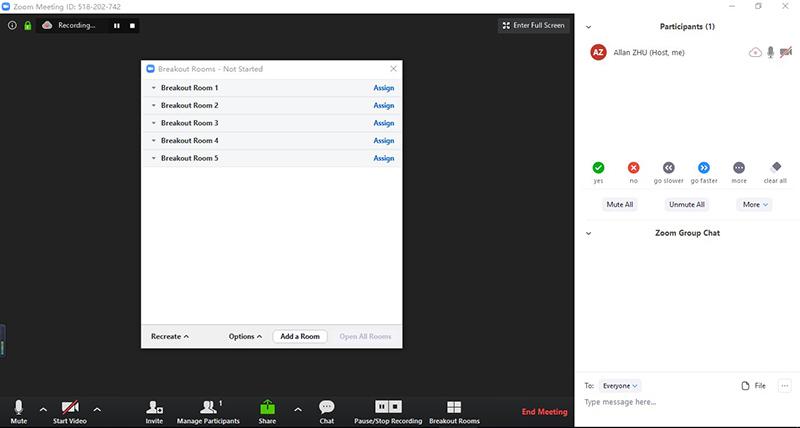Viewport: 800px width, 428px height.
Task: Open share options arrow beside Share
Action: [x=297, y=409]
